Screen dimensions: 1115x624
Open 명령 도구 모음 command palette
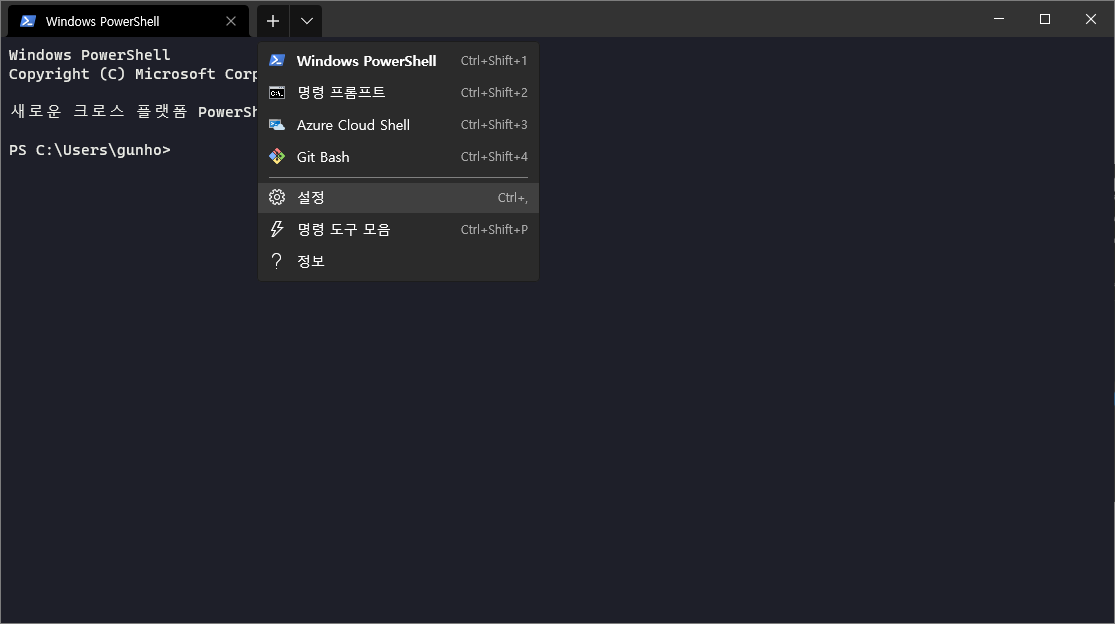tap(398, 229)
